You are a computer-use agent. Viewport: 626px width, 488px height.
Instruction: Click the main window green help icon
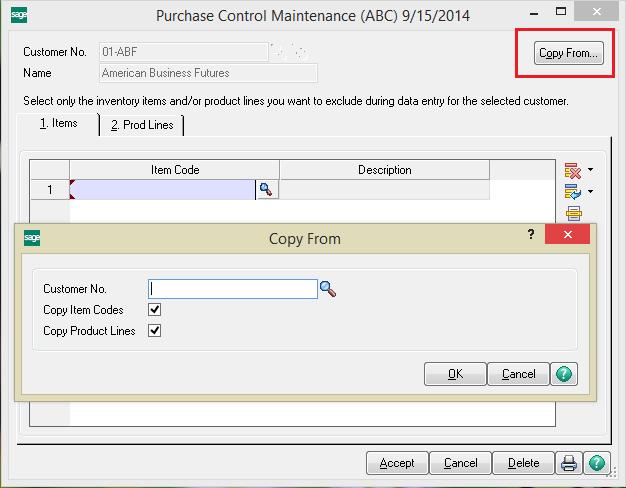point(596,463)
